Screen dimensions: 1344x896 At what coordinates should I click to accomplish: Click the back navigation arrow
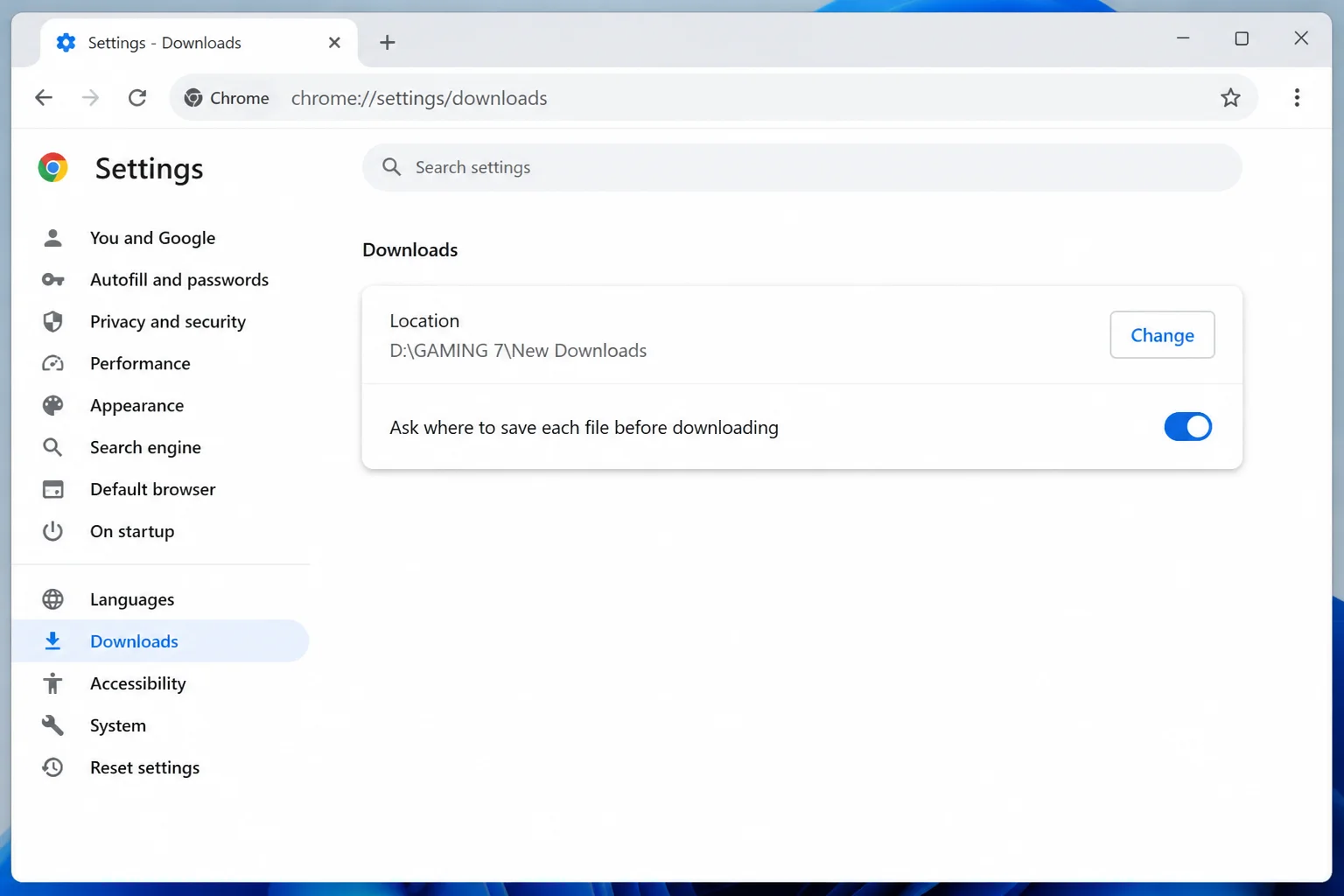coord(44,98)
